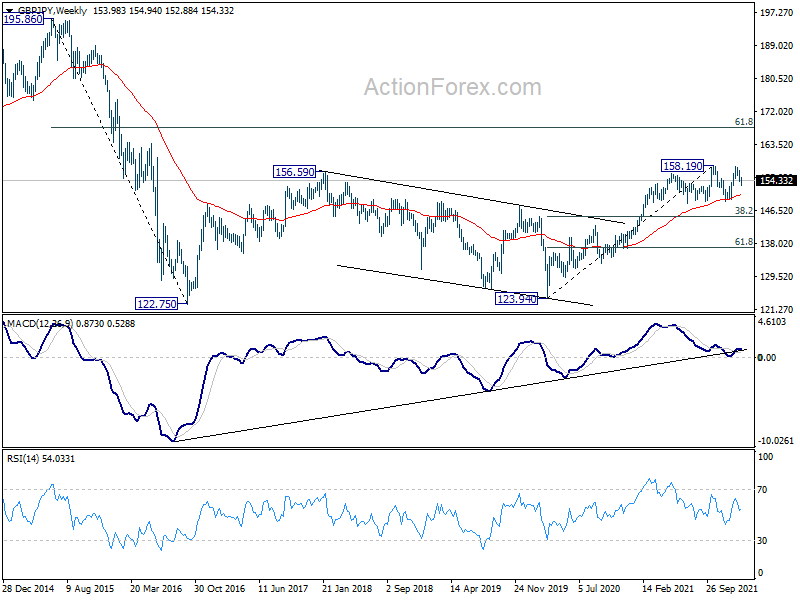Click the current price tag 154.332
The image size is (800, 600).
[776, 180]
